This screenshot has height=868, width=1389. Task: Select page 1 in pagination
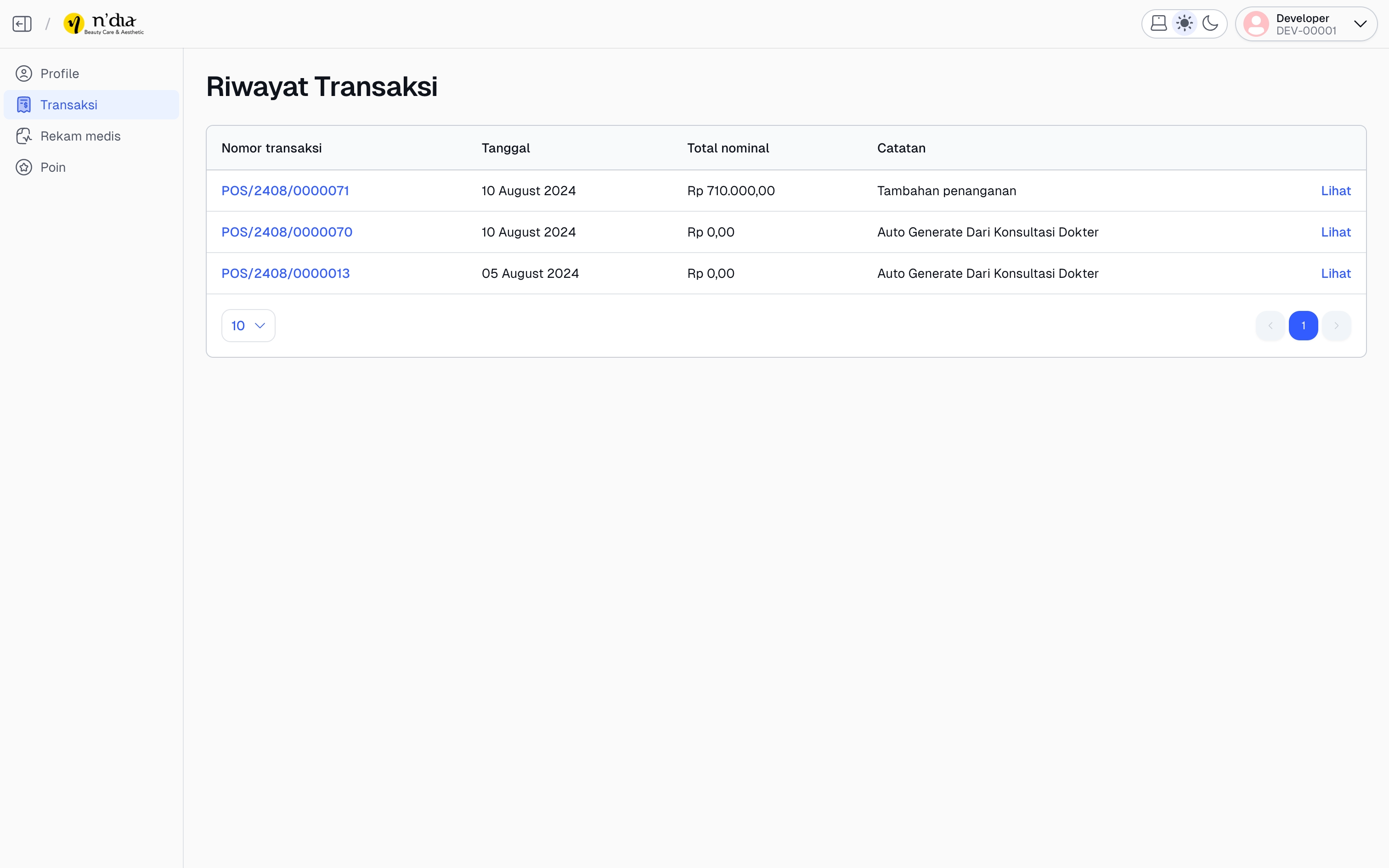click(1304, 326)
